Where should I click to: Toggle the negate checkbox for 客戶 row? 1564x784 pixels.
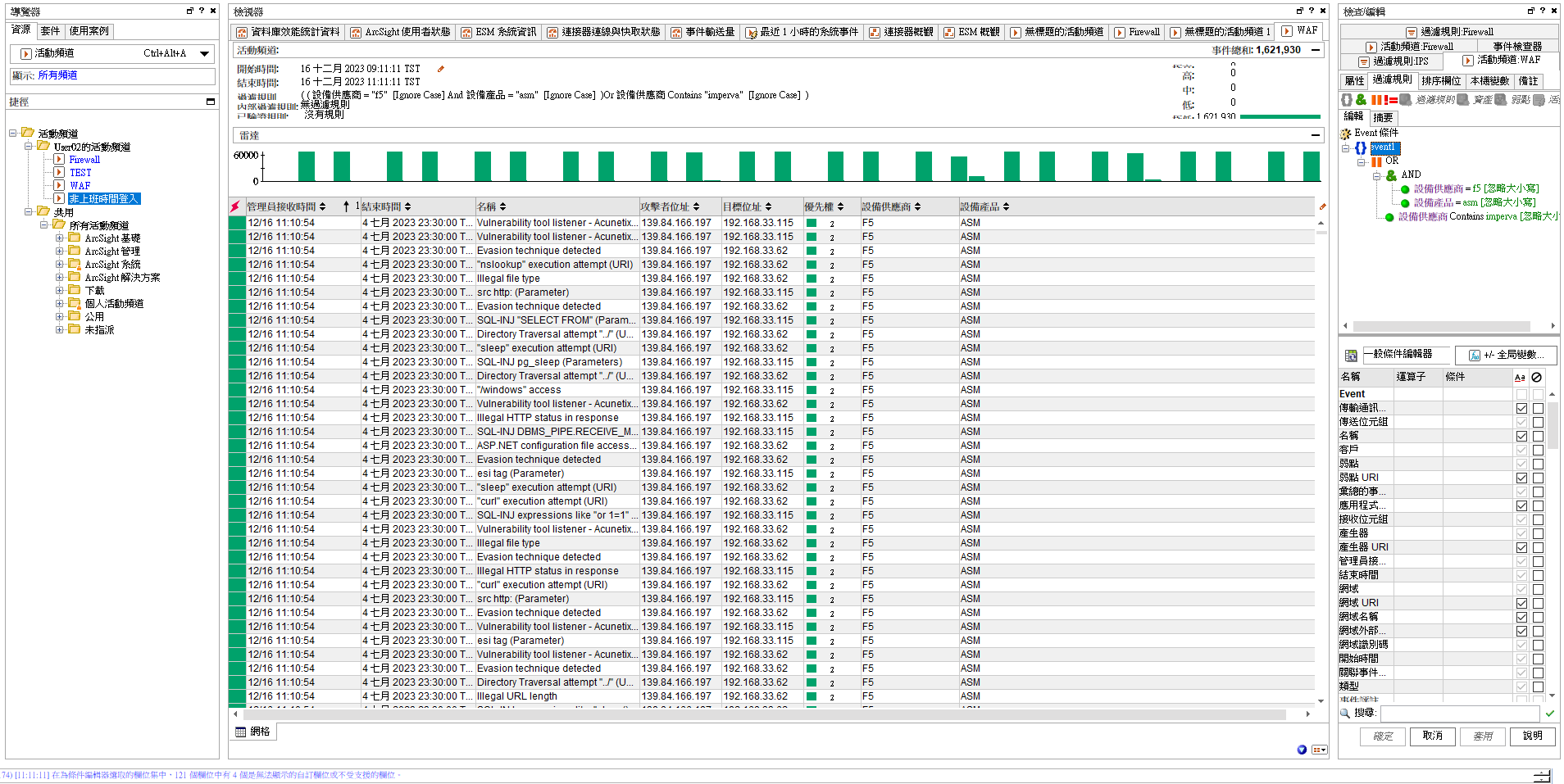coord(1538,450)
